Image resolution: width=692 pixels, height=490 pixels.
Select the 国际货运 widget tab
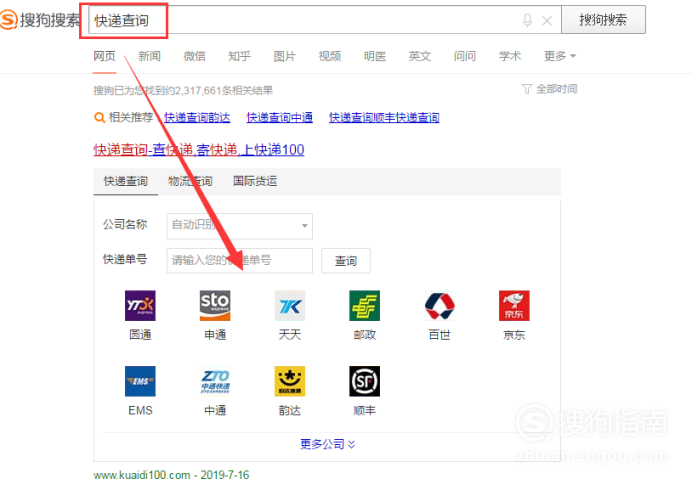(x=255, y=181)
